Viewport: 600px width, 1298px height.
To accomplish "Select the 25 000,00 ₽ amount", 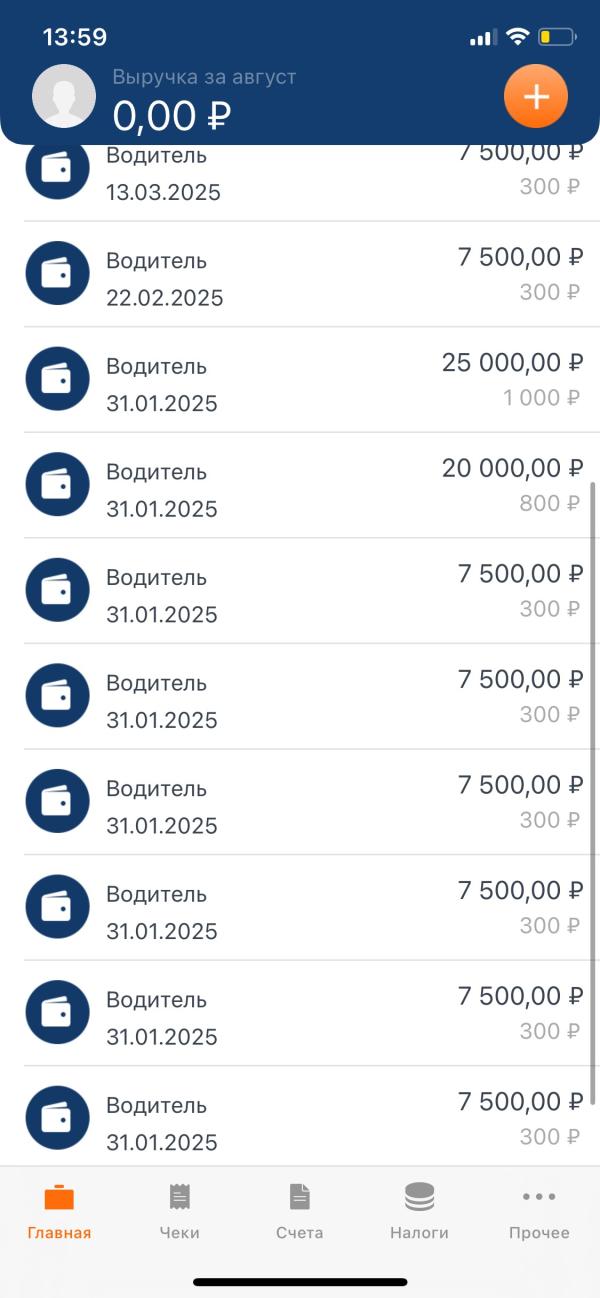I will click(512, 363).
